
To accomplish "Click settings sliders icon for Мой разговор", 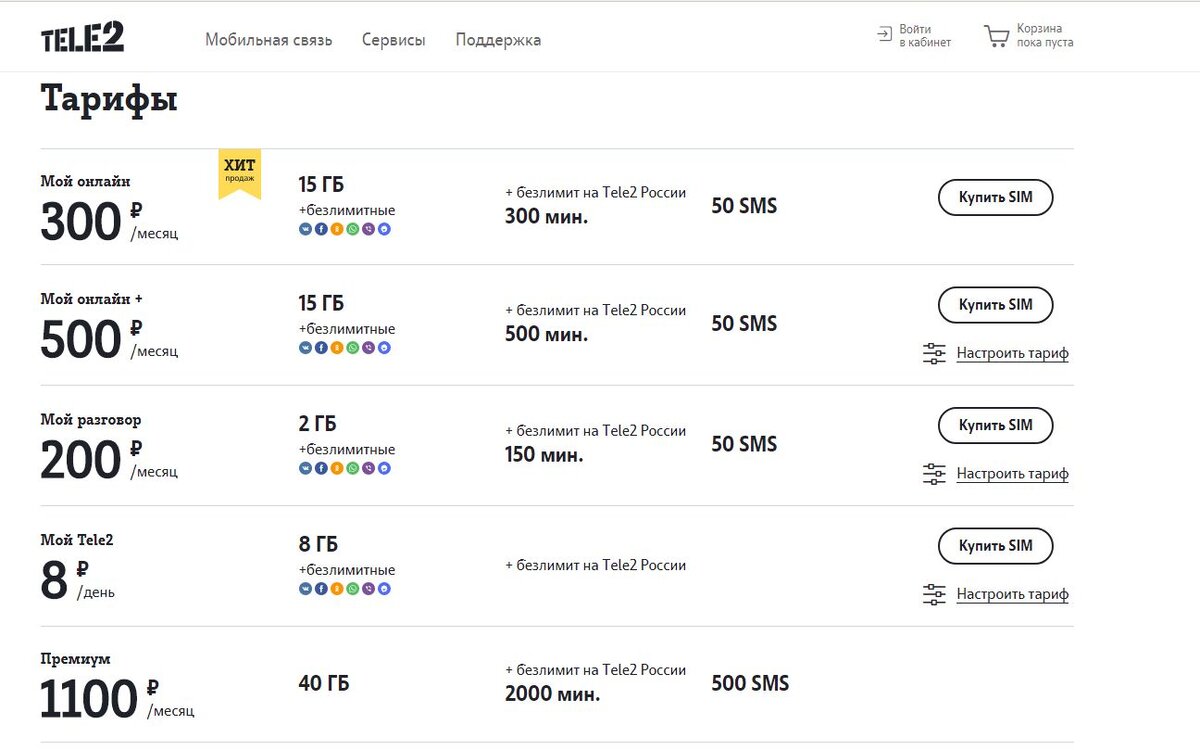I will (934, 474).
